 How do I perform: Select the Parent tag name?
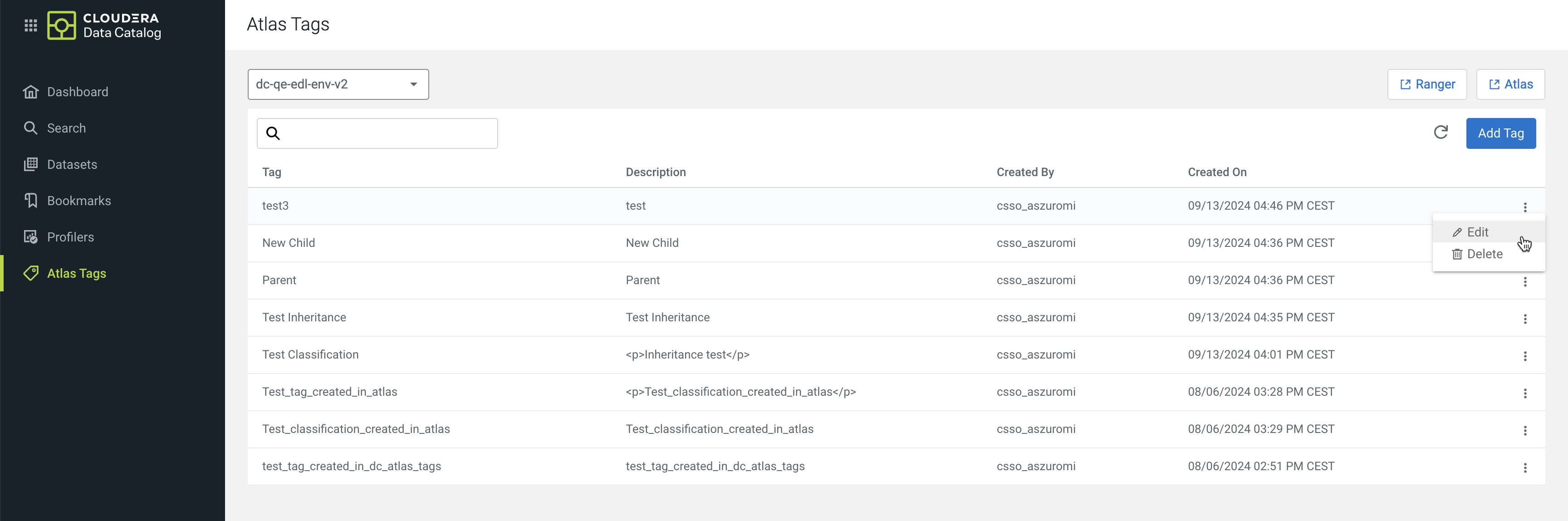click(279, 280)
